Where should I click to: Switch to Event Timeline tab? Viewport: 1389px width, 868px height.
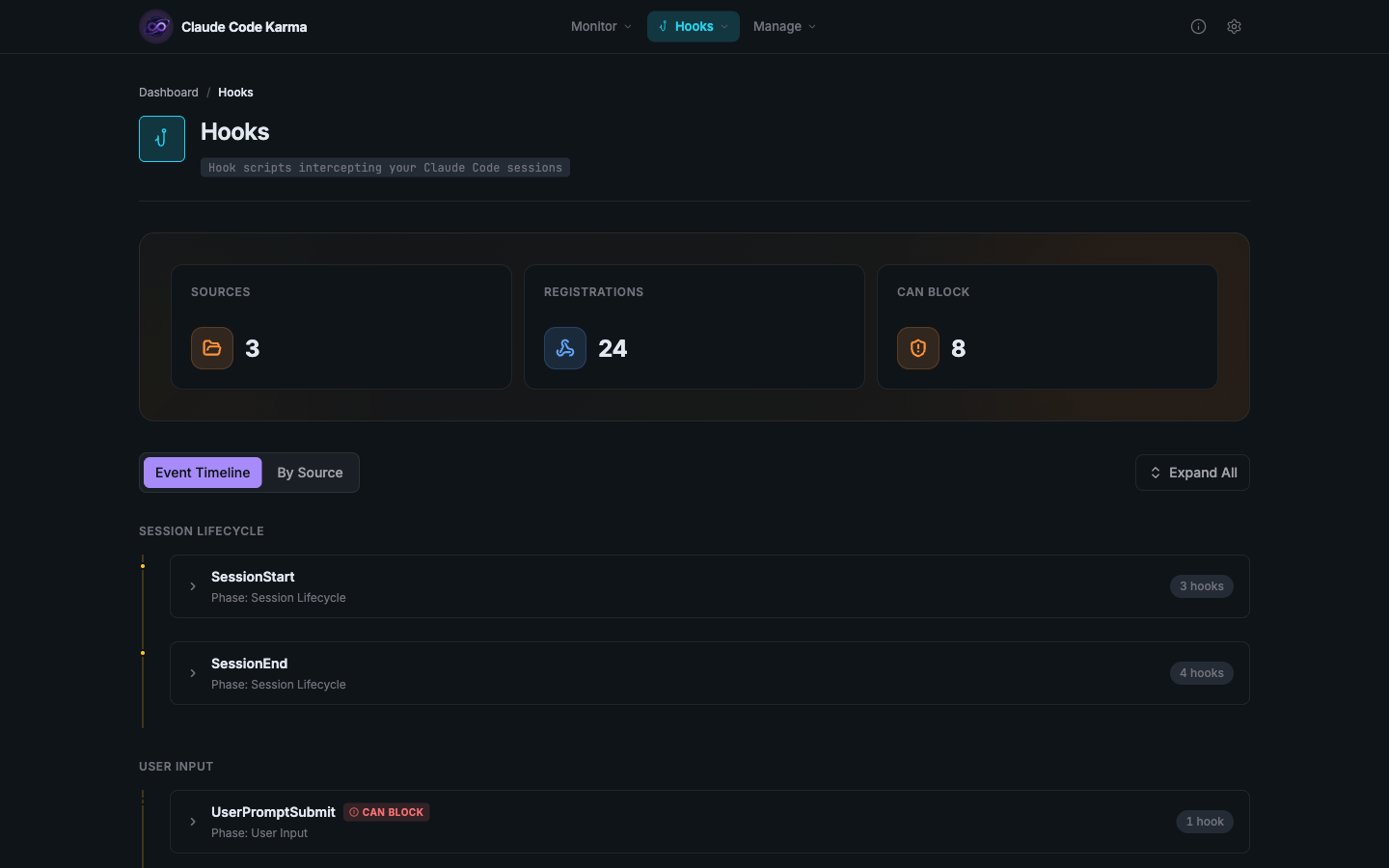pos(203,473)
